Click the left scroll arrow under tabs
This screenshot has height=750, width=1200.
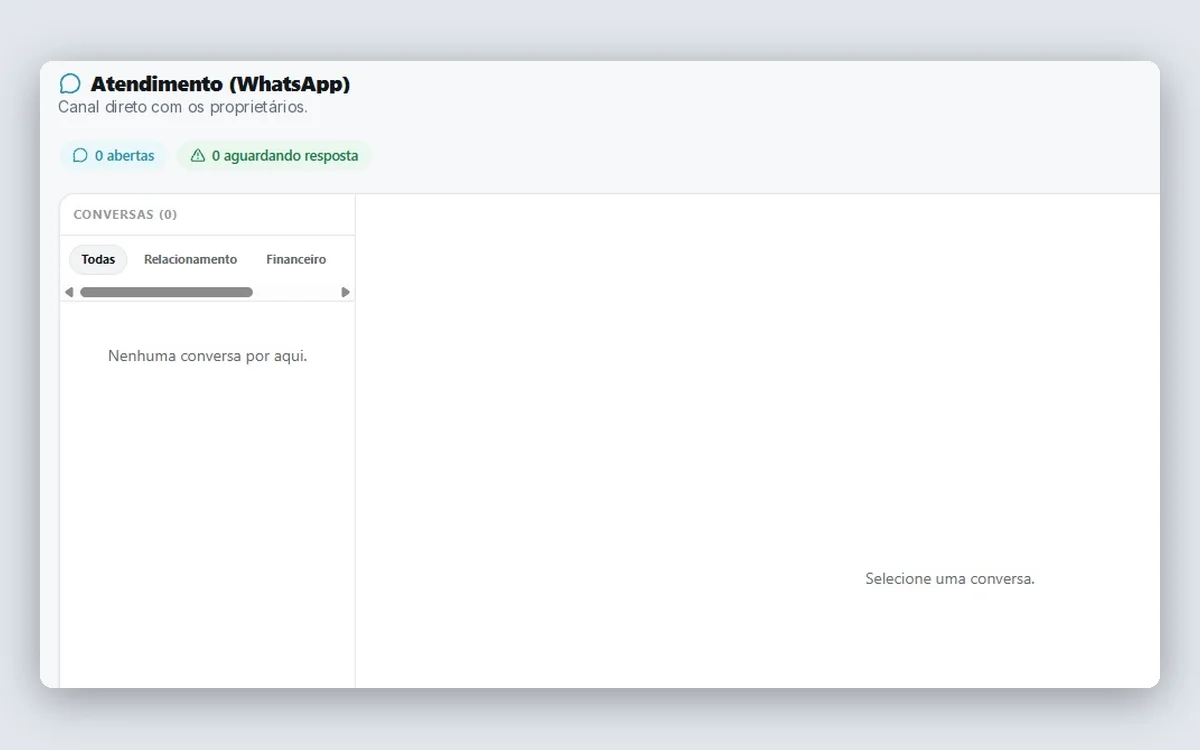point(69,292)
